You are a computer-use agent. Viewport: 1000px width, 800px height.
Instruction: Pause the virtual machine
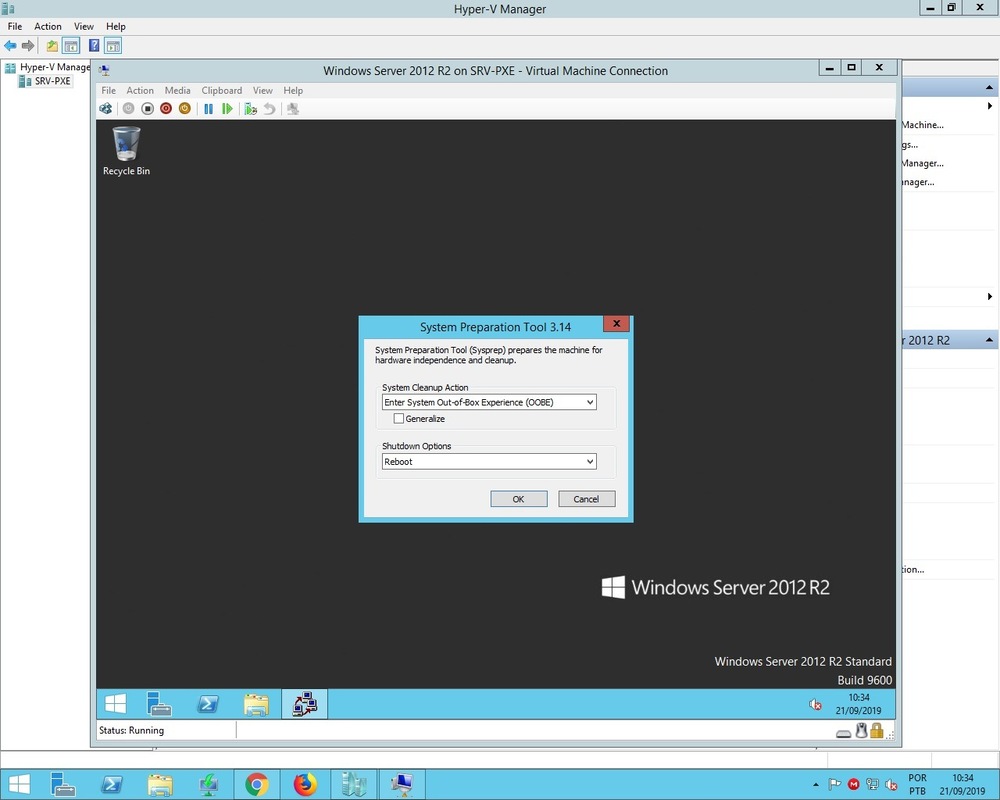[209, 108]
